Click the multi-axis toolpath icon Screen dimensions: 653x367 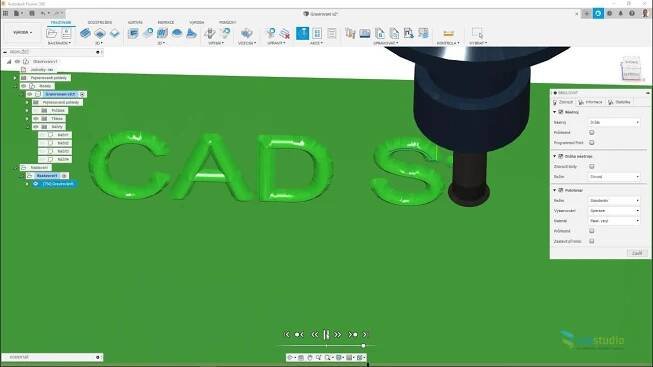[x=247, y=33]
